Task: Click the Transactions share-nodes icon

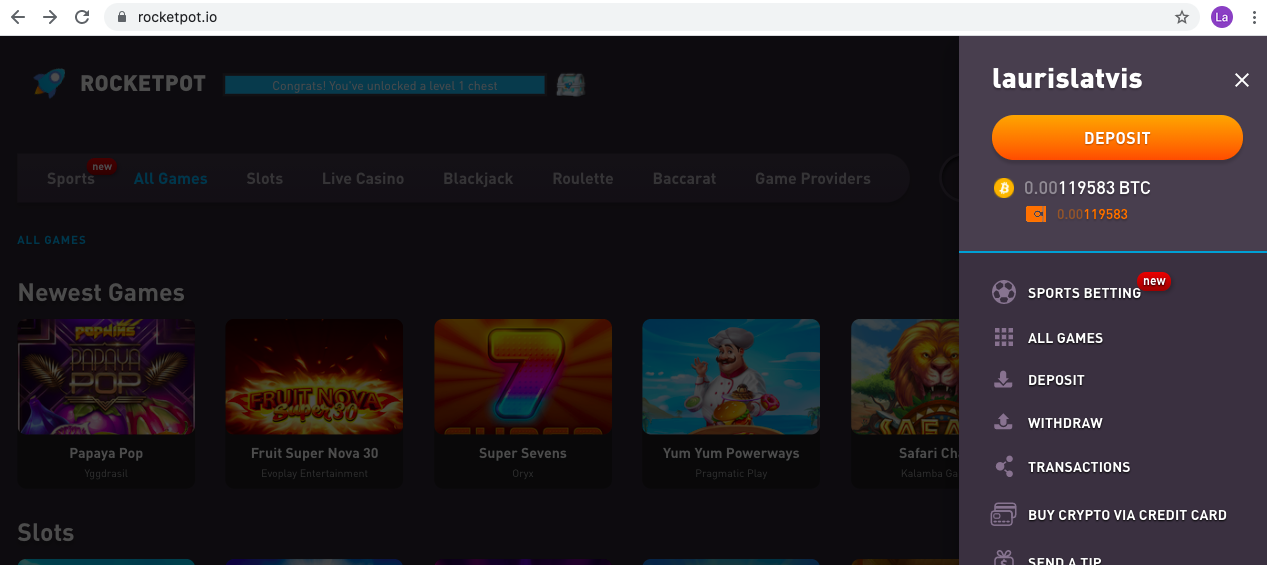Action: [1004, 466]
